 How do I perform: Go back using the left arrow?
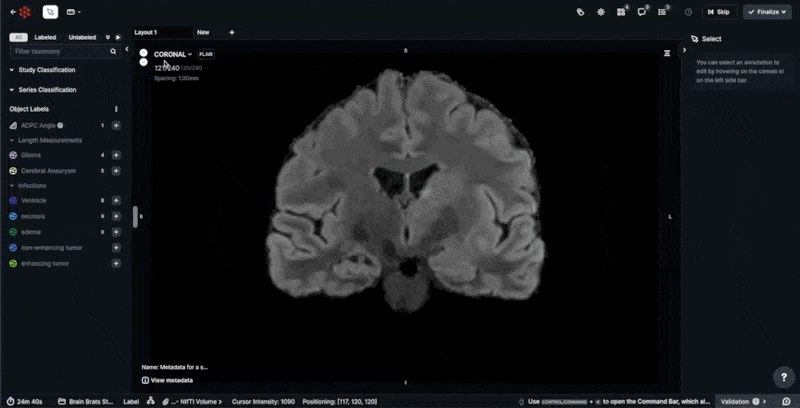click(13, 12)
